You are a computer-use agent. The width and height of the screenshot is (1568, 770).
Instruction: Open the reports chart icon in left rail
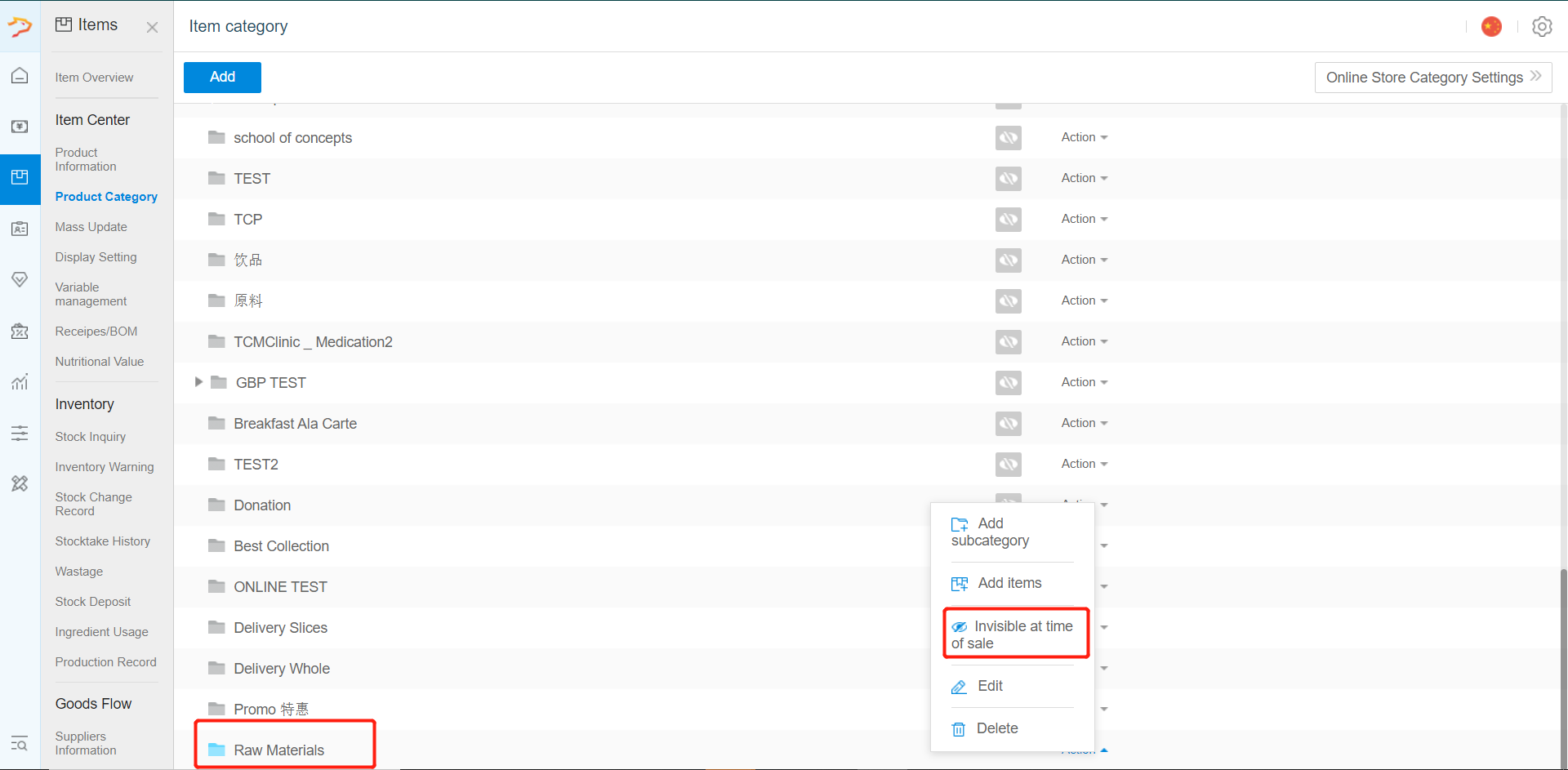20,381
